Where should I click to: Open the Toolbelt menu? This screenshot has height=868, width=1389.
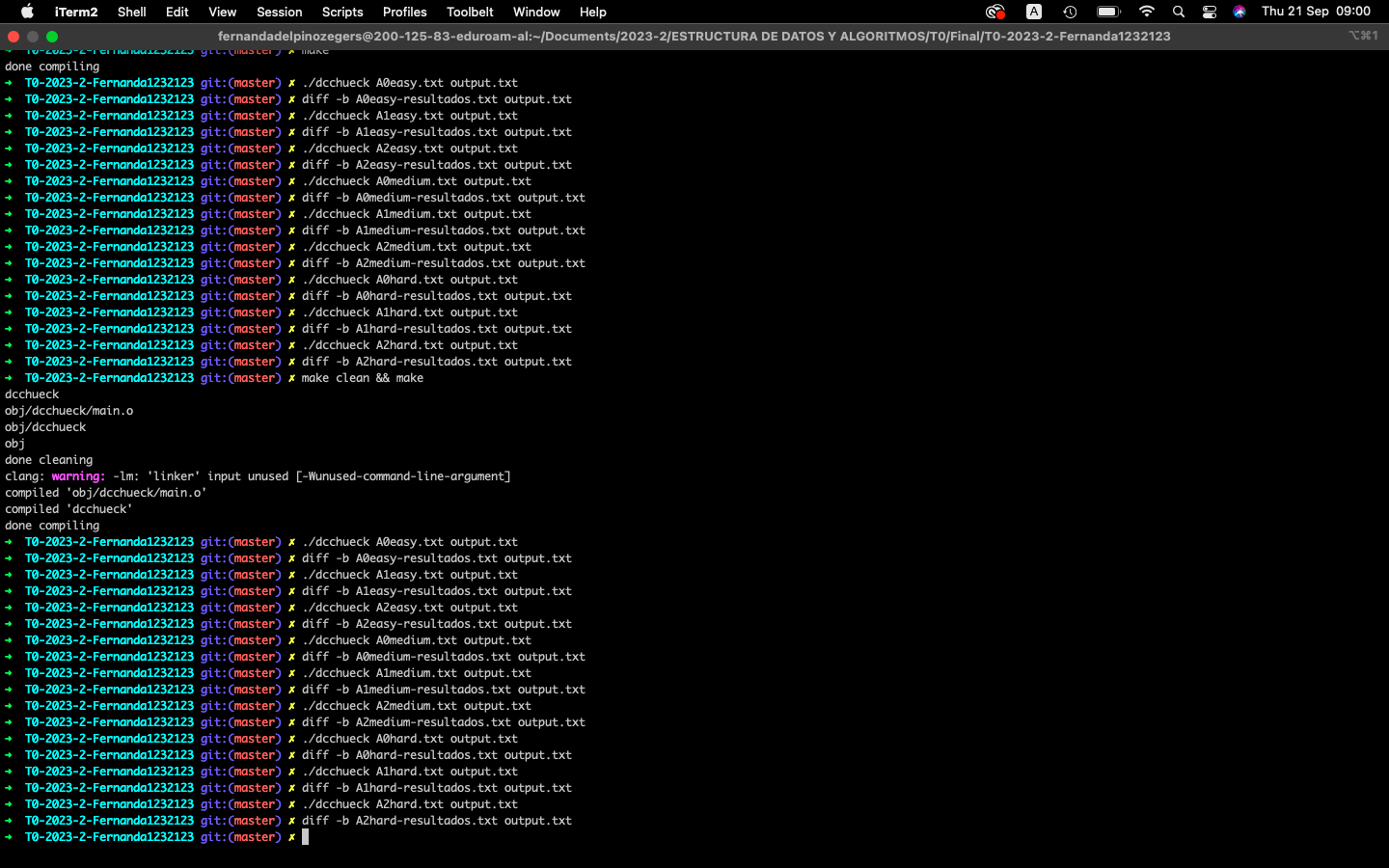pos(470,12)
